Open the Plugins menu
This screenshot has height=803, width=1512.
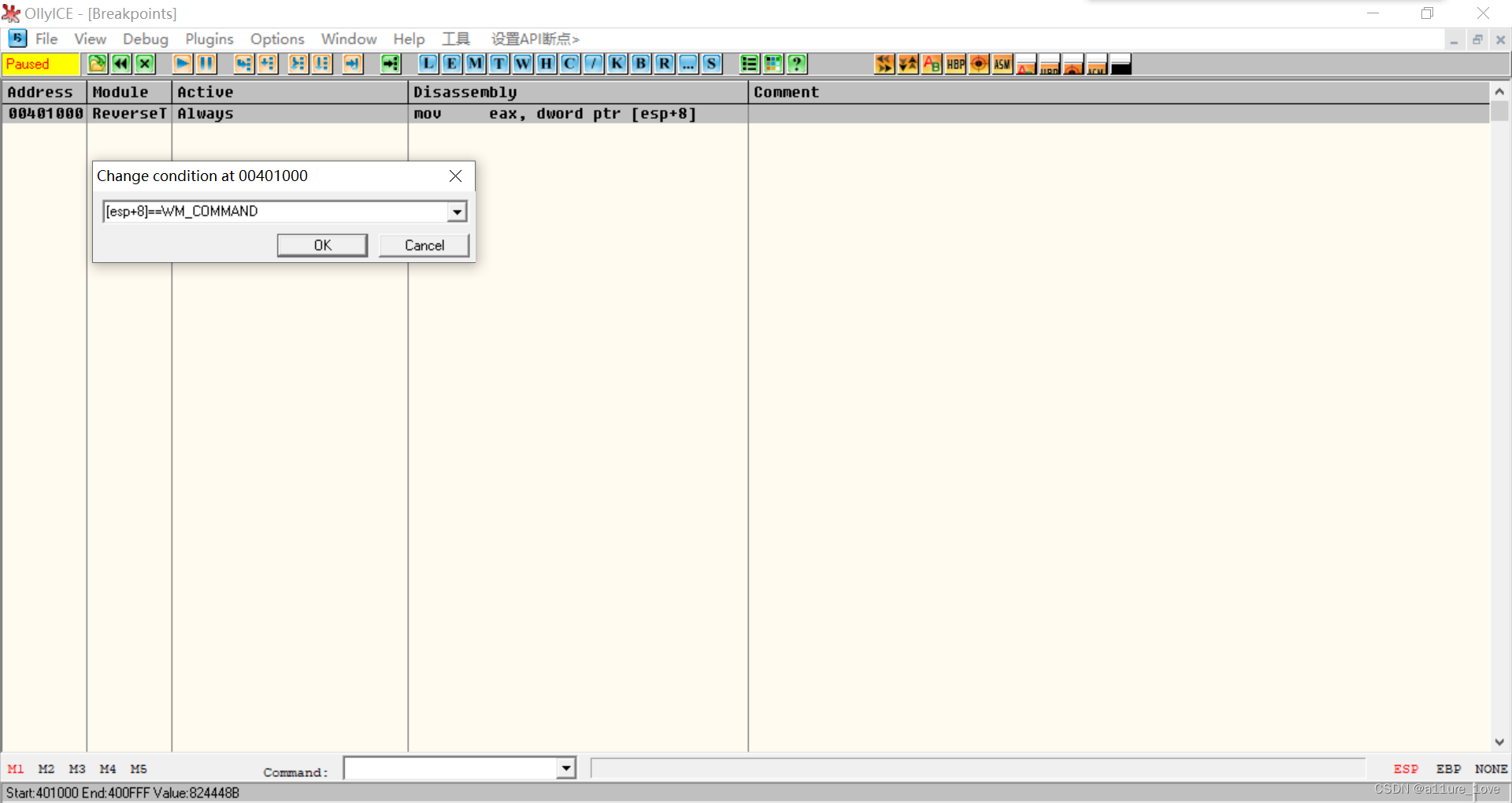pos(208,39)
